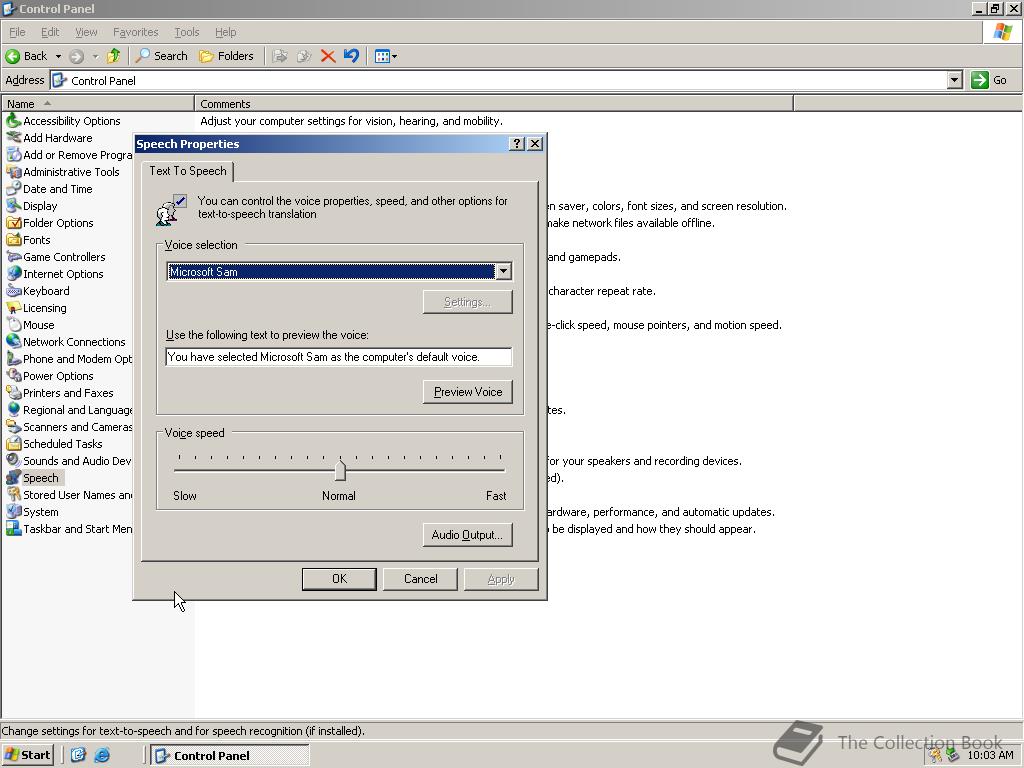Select the Accessibility Options icon
Image resolution: width=1024 pixels, height=768 pixels.
click(14, 120)
